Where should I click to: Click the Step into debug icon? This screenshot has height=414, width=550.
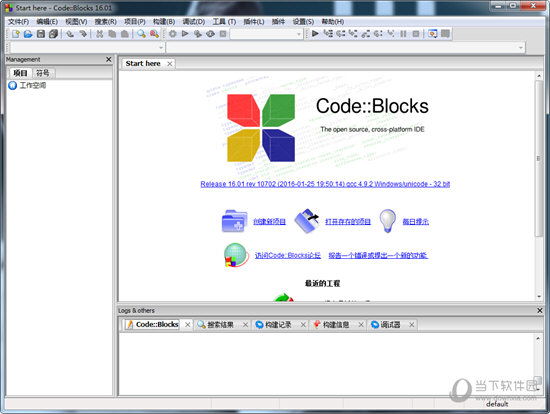click(353, 34)
